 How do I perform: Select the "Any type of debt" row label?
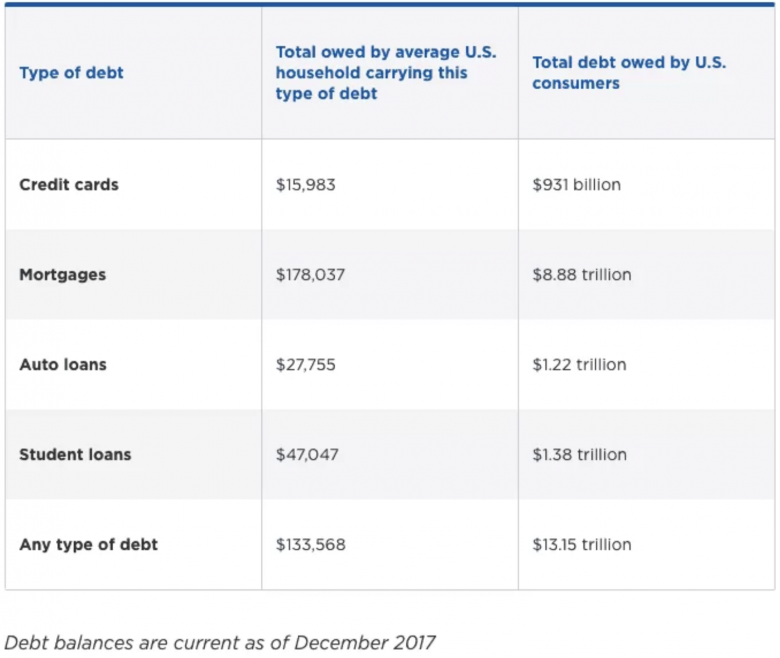[88, 545]
